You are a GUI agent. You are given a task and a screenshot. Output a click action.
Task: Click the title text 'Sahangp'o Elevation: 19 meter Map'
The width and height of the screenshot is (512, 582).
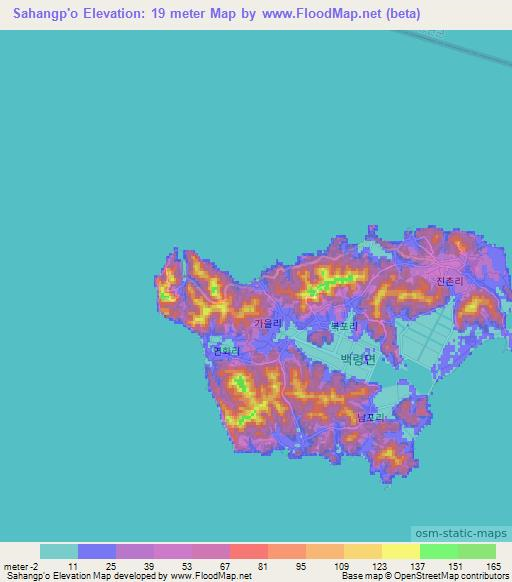(124, 14)
